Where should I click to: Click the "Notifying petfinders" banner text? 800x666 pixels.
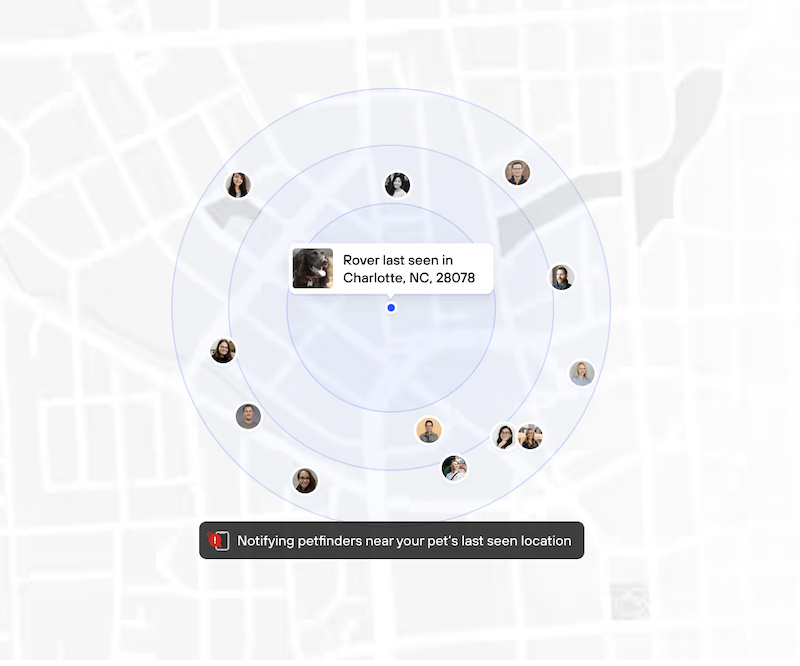pos(404,541)
